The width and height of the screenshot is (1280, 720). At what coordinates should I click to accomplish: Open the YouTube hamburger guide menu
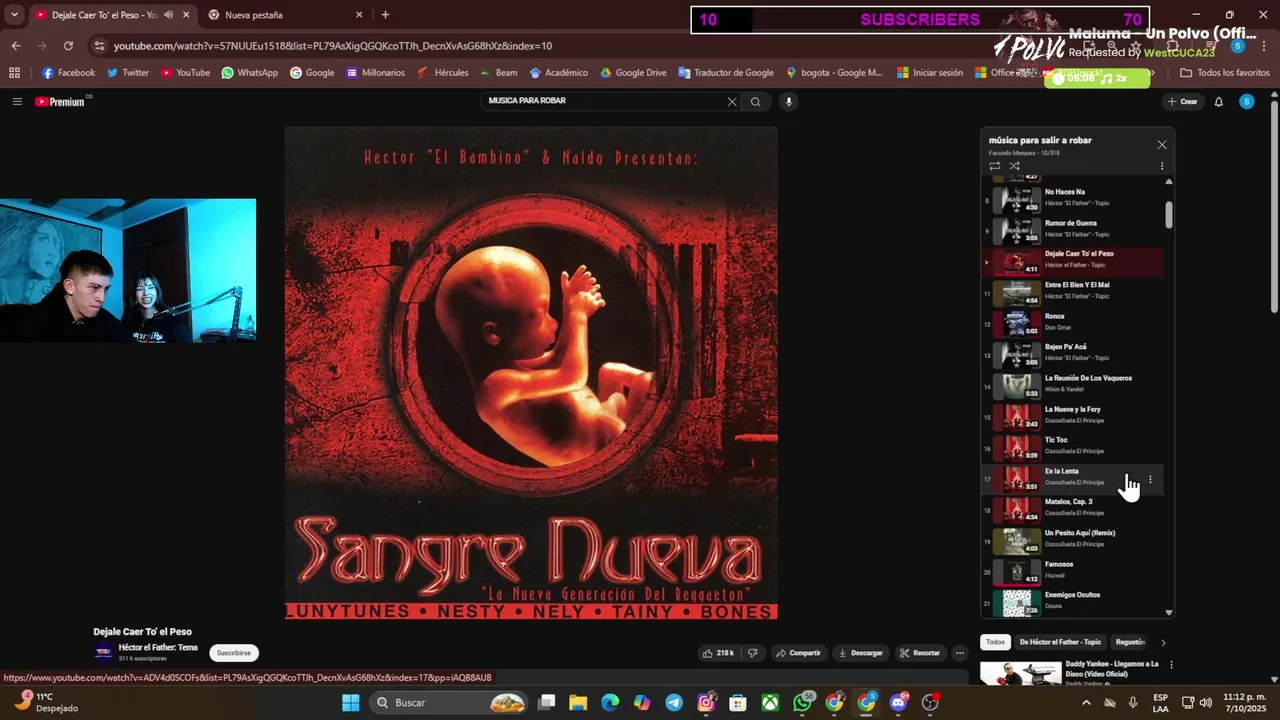[17, 101]
